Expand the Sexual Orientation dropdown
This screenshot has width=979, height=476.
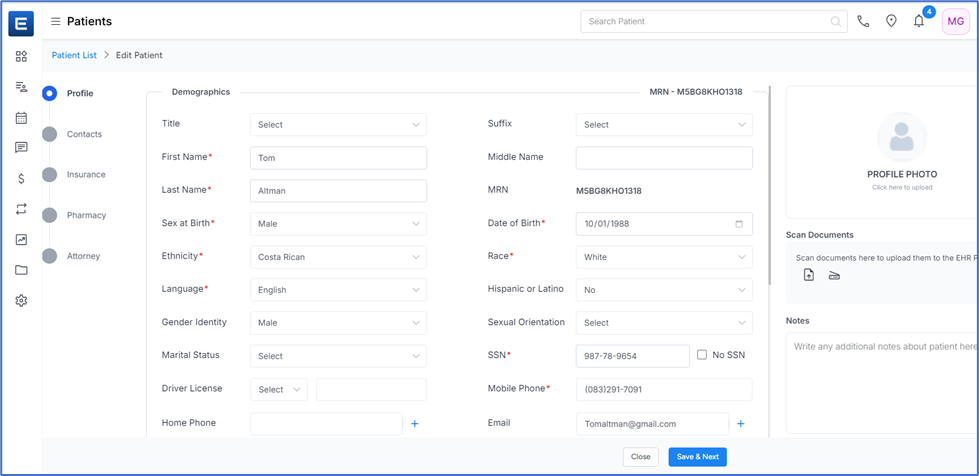(x=664, y=323)
